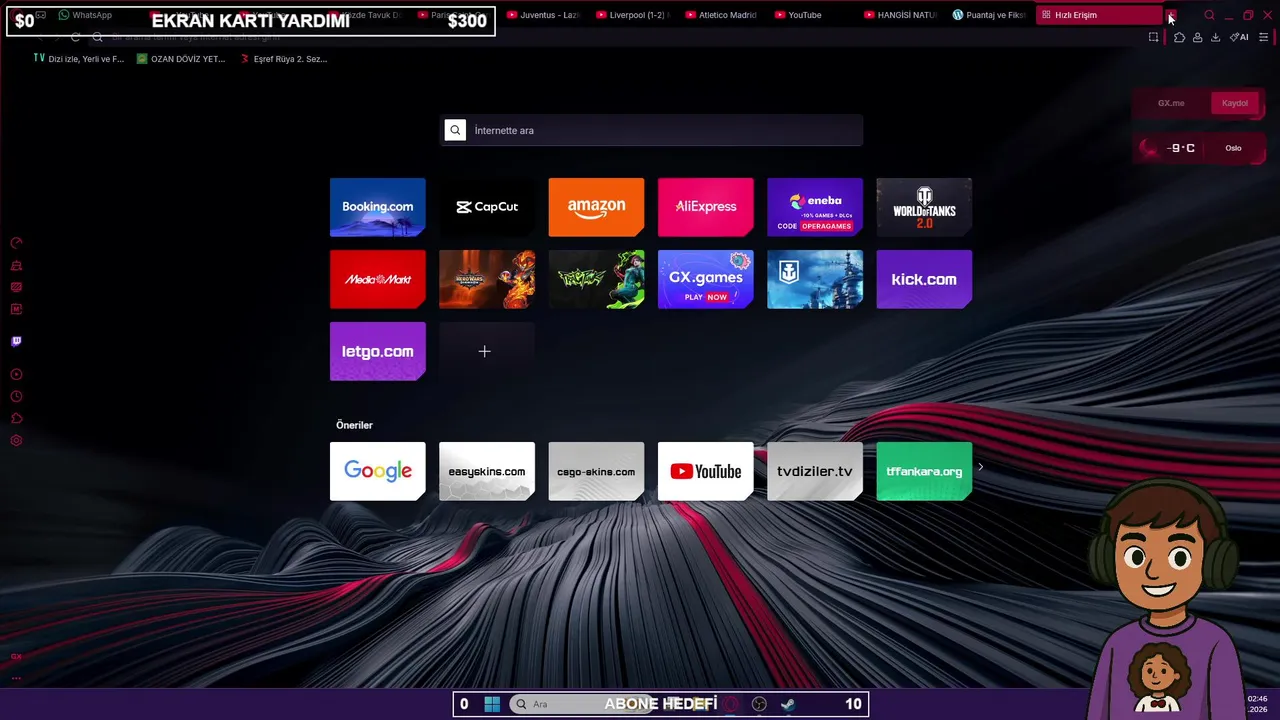Switch to the plain YouTube tab
The image size is (1280, 720).
pyautogui.click(x=810, y=15)
